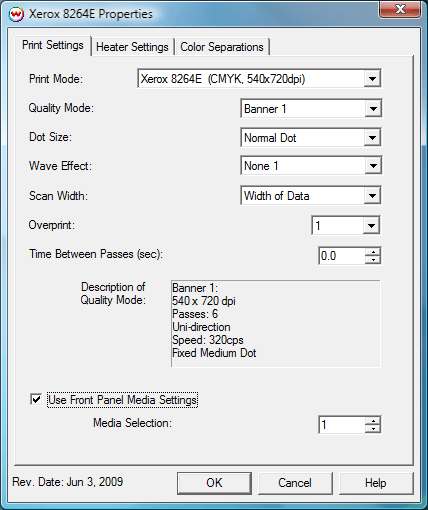
Task: Click the 'Scan Width:' label
Action: [x=58, y=196]
